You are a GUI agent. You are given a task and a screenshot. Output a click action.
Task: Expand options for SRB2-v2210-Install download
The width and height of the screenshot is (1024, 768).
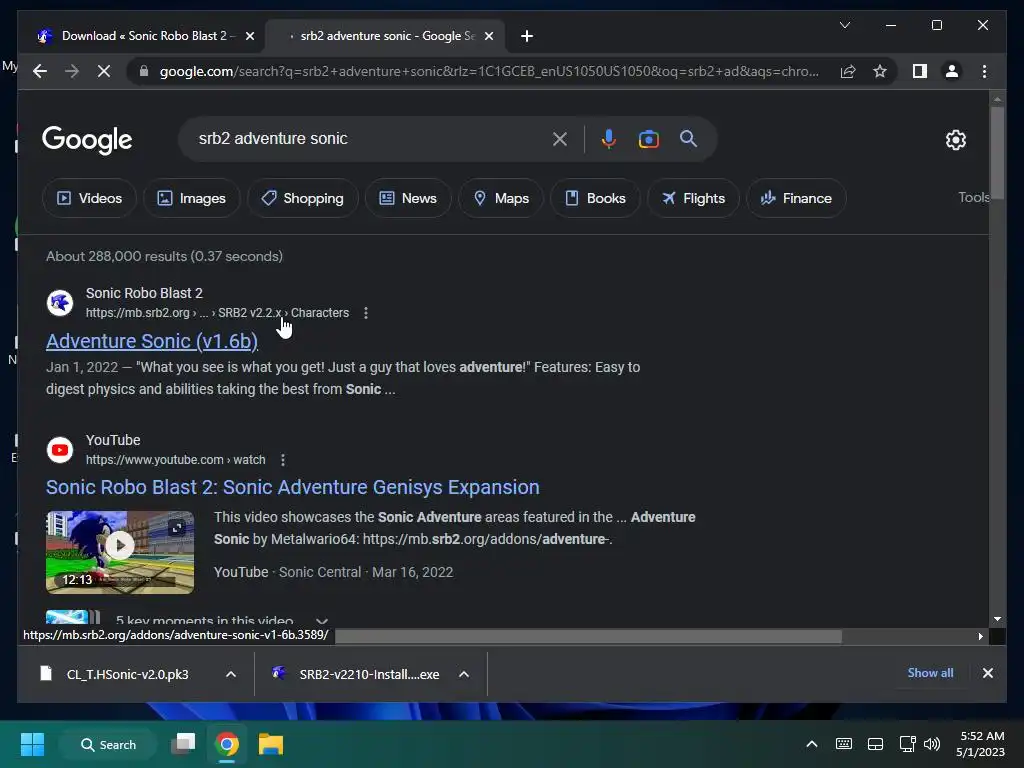click(464, 674)
